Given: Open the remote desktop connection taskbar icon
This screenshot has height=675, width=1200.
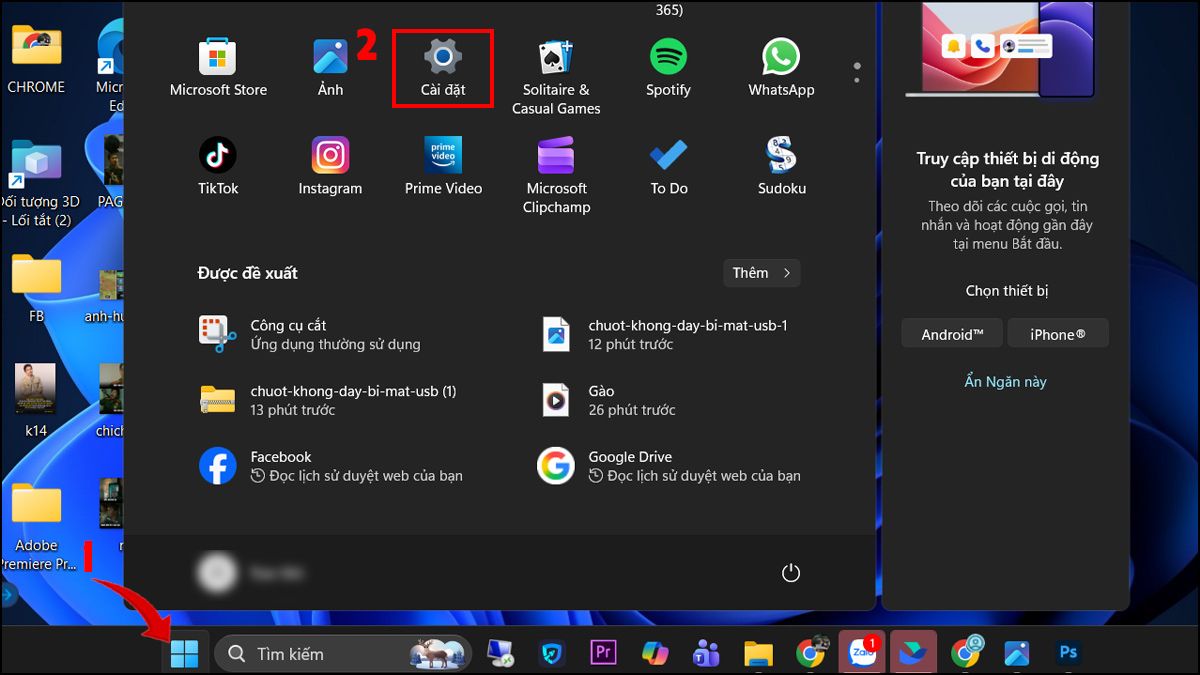Looking at the screenshot, I should click(x=500, y=653).
